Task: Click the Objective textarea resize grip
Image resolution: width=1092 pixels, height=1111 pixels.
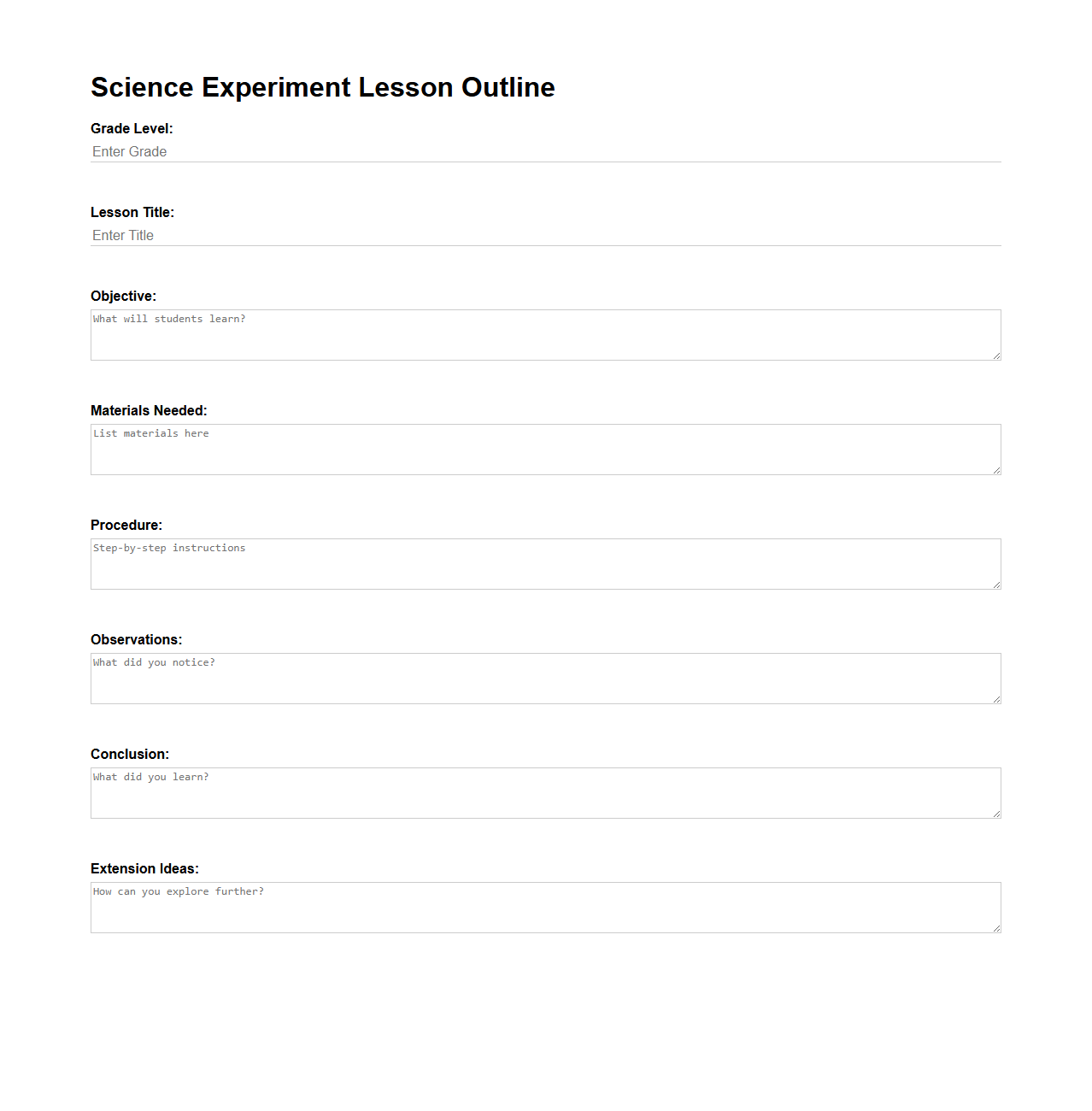Action: click(x=996, y=356)
